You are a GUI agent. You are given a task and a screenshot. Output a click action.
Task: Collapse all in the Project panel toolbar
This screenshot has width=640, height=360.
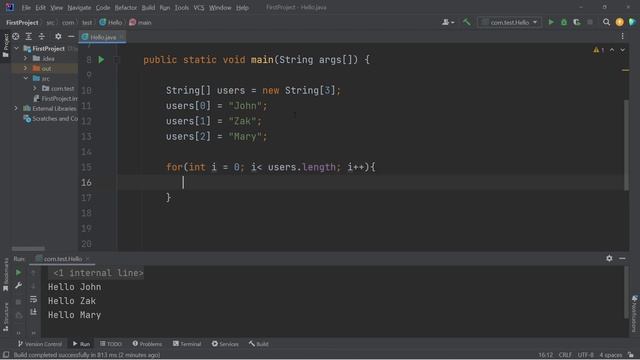tap(42, 37)
